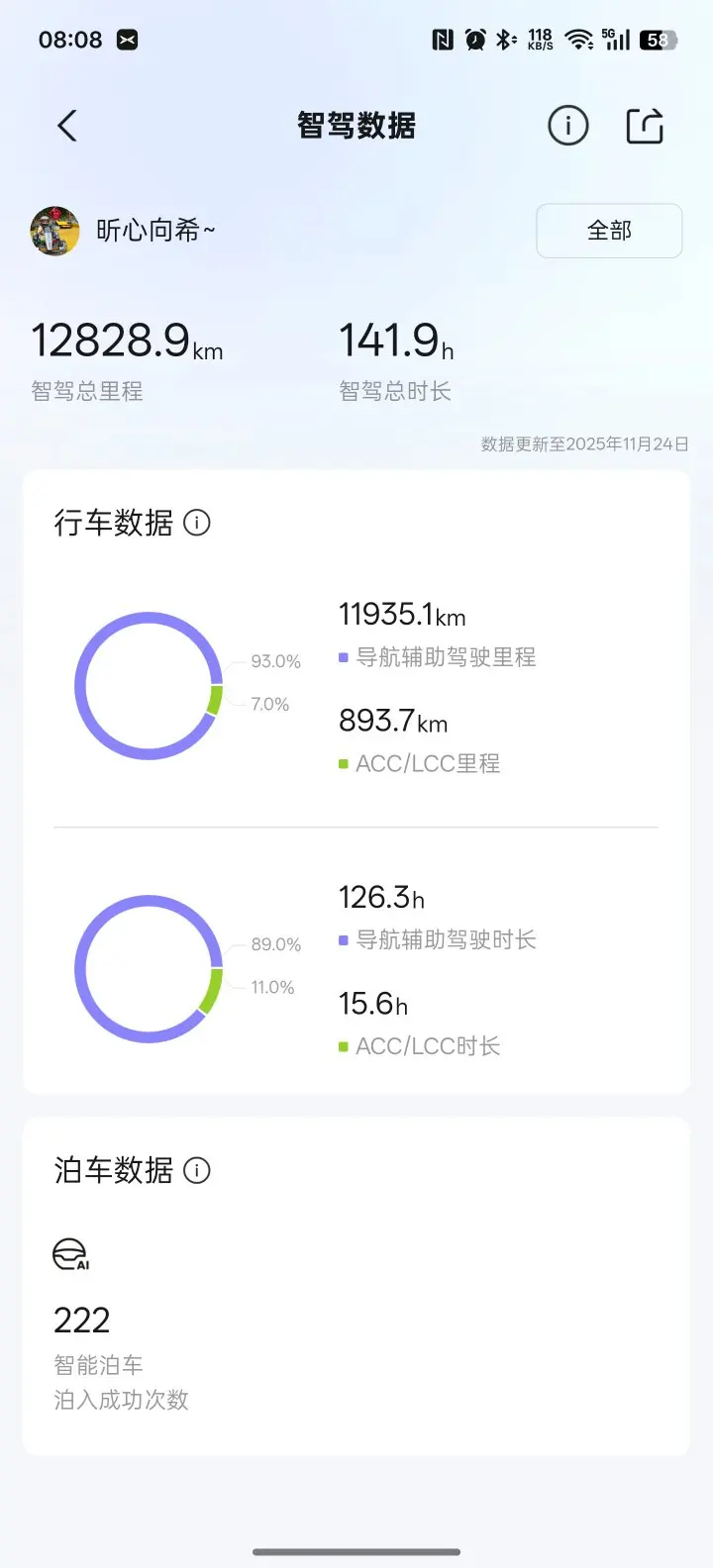Tap the Wi-Fi status icon
713x1568 pixels.
pos(578,40)
